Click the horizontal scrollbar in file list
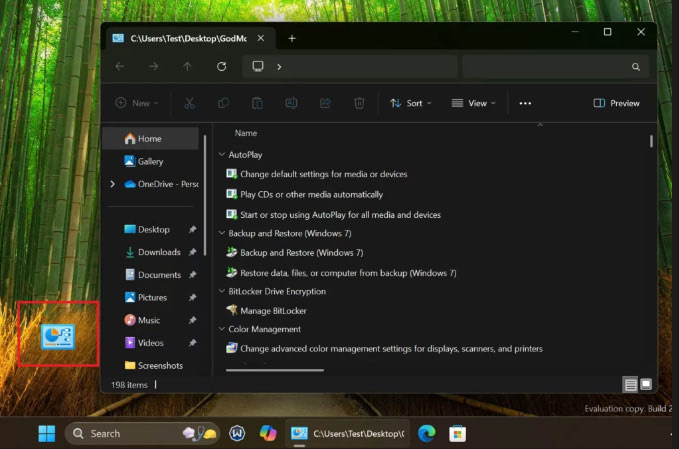 click(275, 370)
